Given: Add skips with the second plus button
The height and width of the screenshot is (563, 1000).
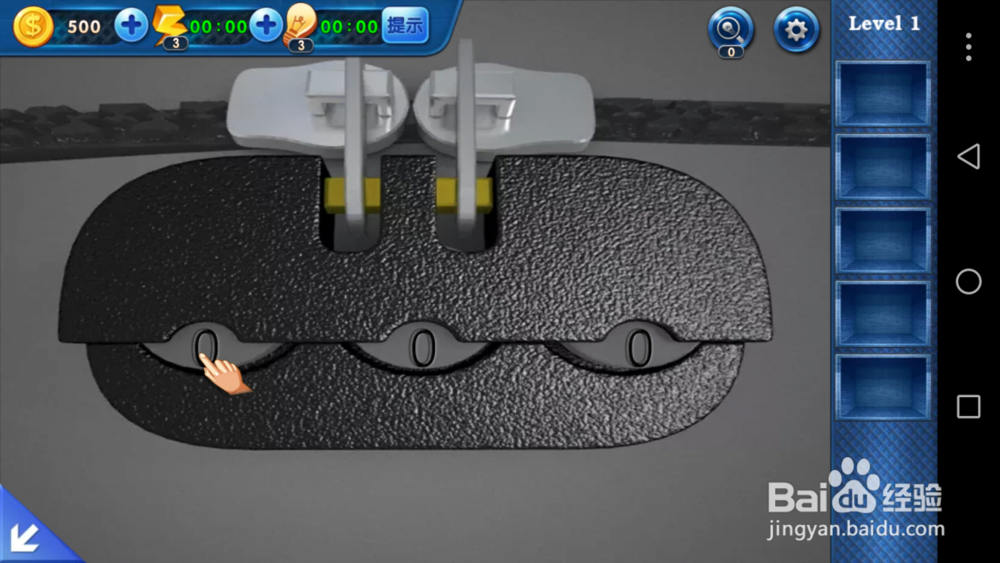Looking at the screenshot, I should [267, 26].
